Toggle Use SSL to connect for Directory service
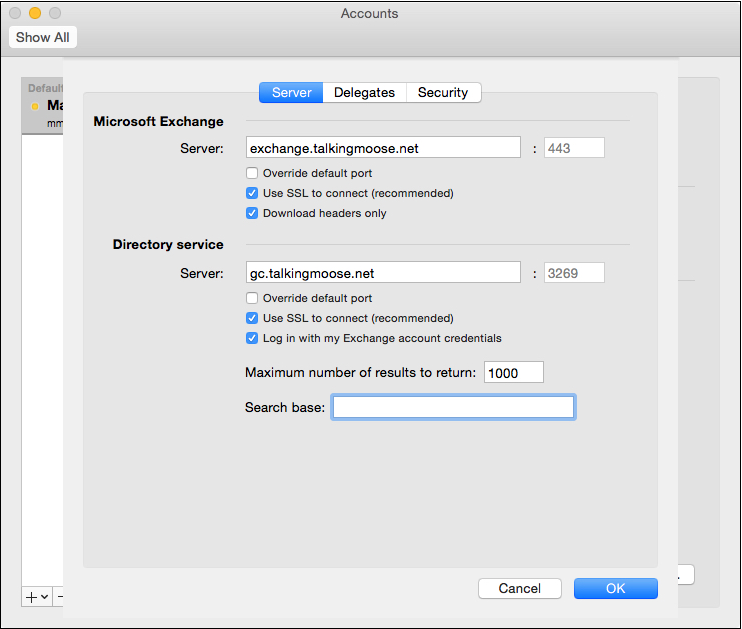 [252, 318]
